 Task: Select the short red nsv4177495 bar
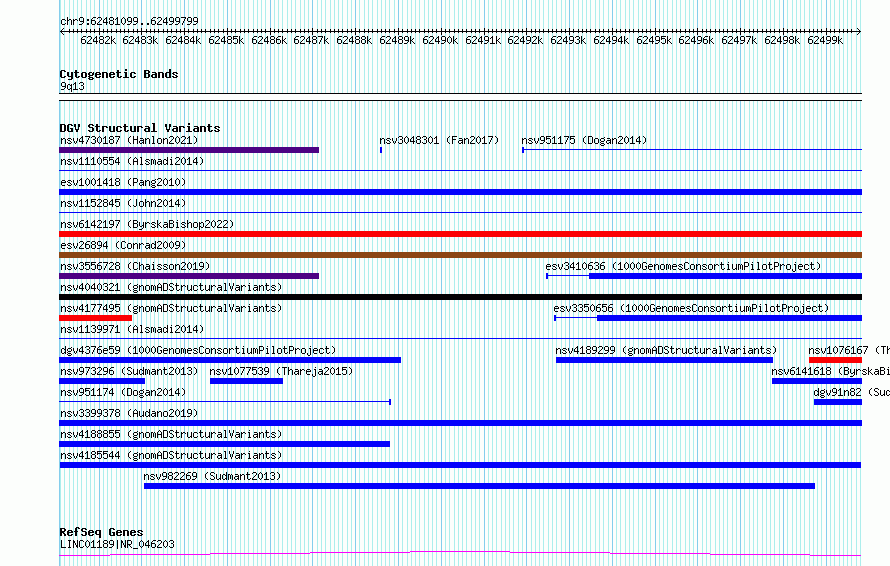95,318
